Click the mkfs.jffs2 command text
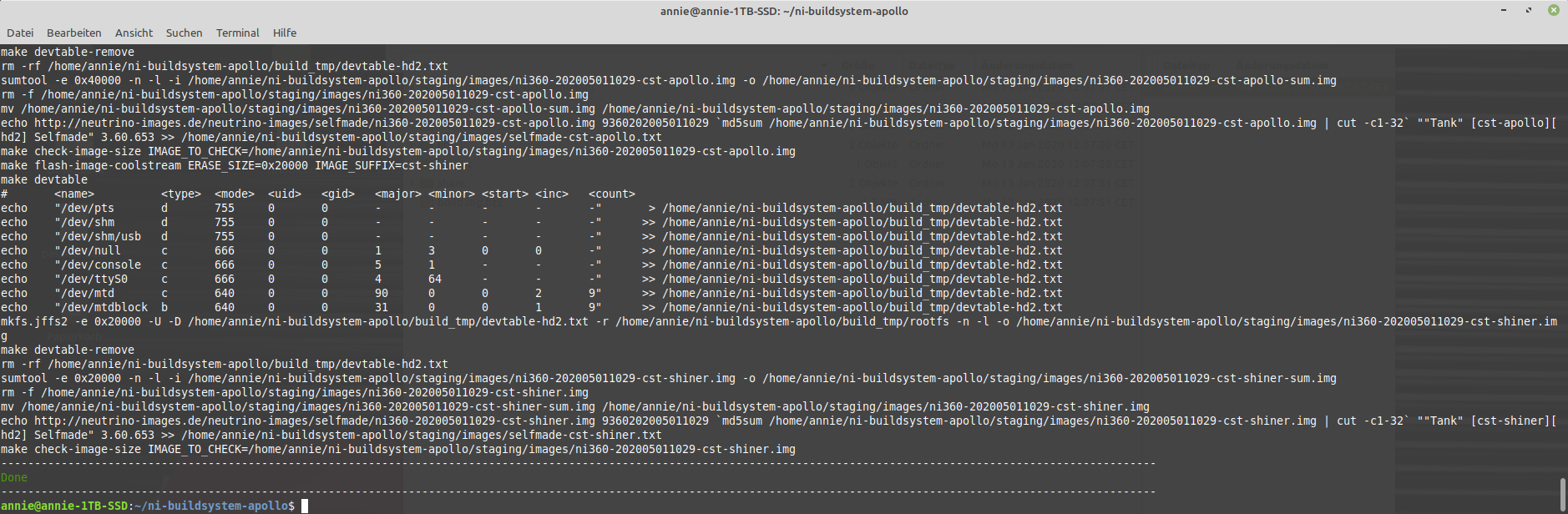 click(x=33, y=321)
